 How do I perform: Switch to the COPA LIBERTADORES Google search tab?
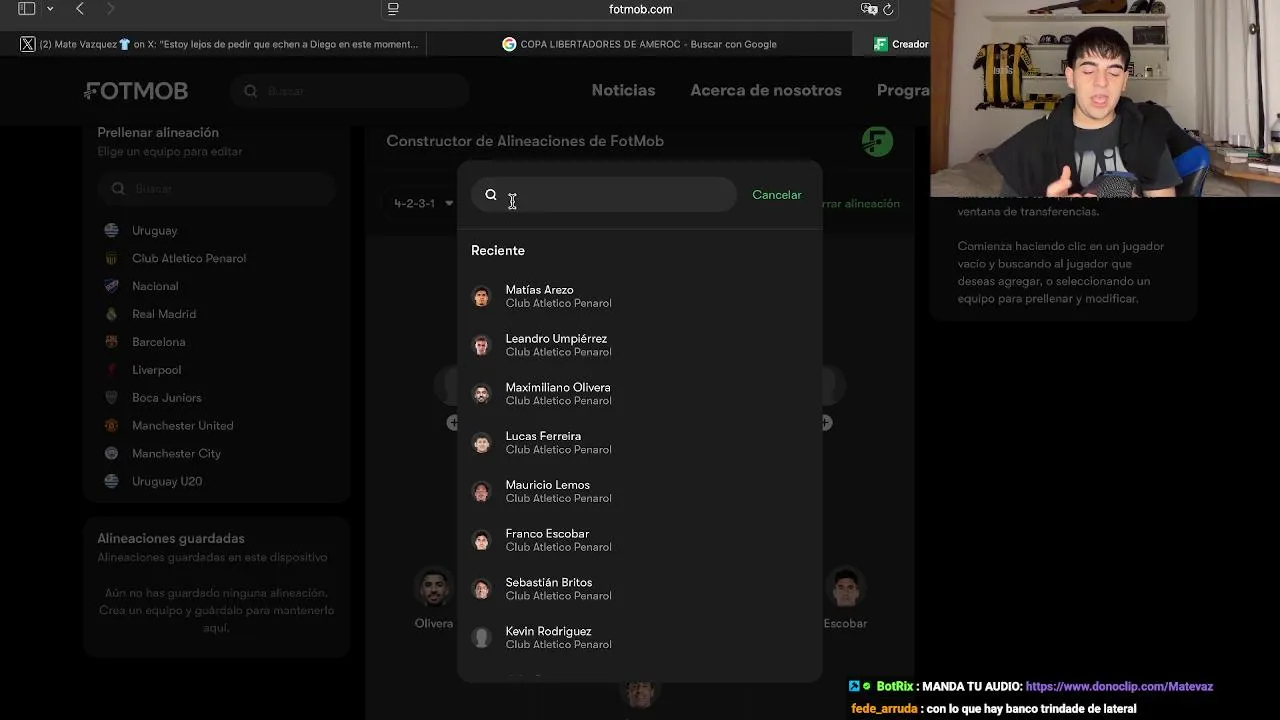coord(640,44)
